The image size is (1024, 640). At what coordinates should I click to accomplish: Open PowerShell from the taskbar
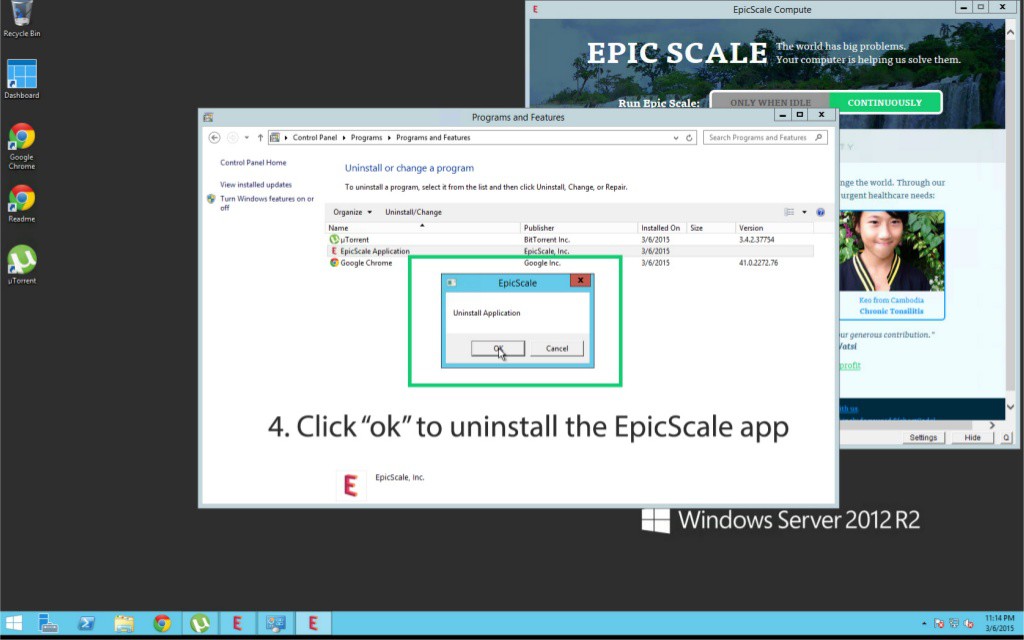(87, 623)
